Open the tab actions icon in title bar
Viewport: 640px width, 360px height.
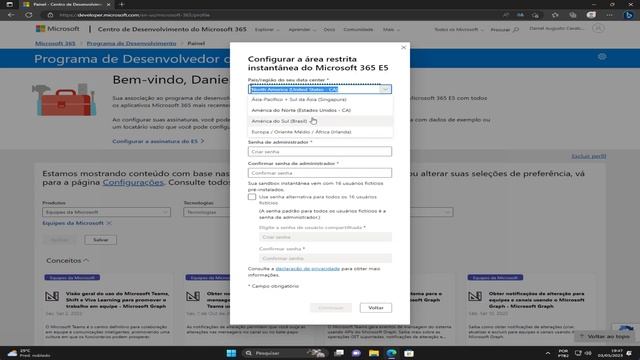pos(9,4)
